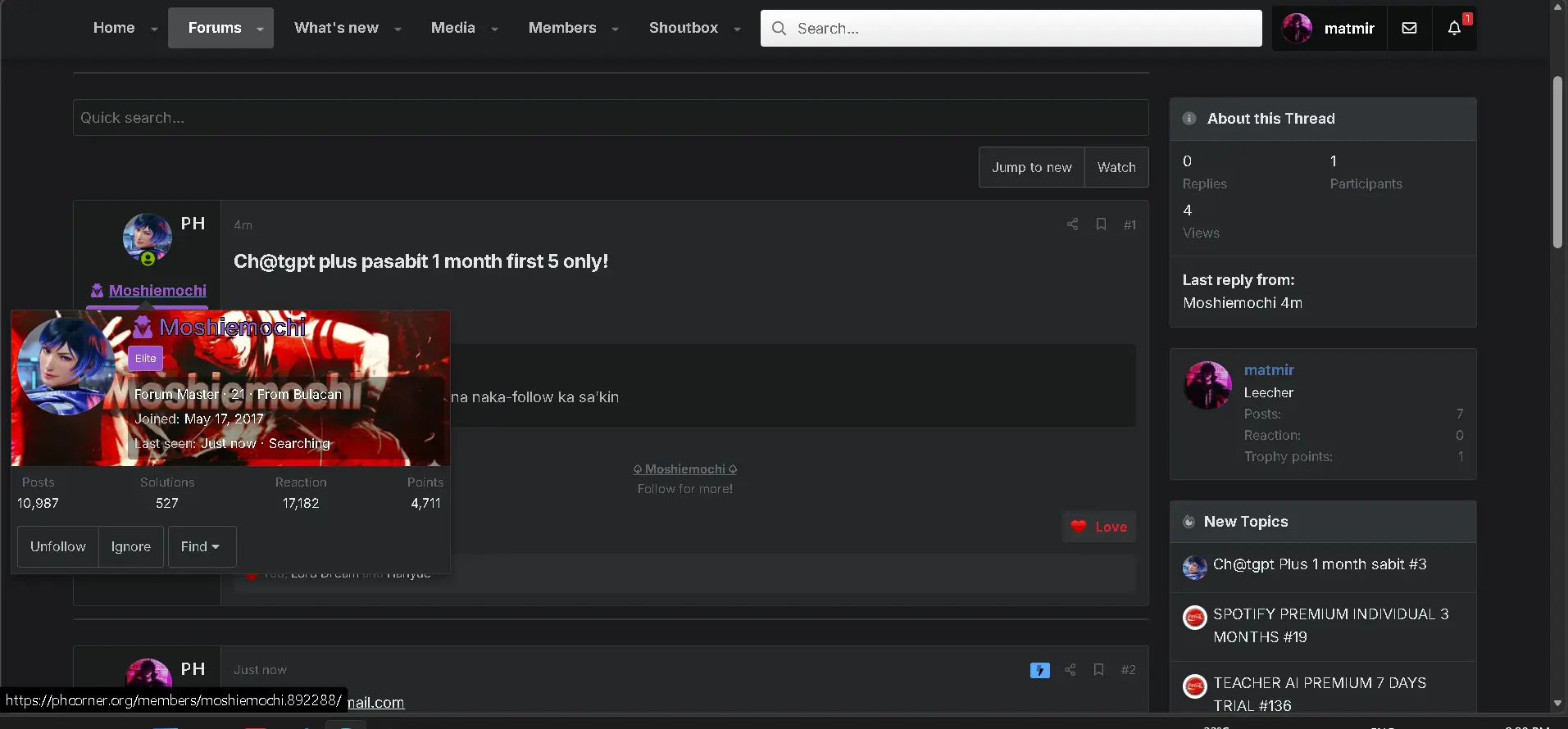Open avatar beside TEACHER AI PREMIUM topic
1568x729 pixels.
(x=1194, y=686)
